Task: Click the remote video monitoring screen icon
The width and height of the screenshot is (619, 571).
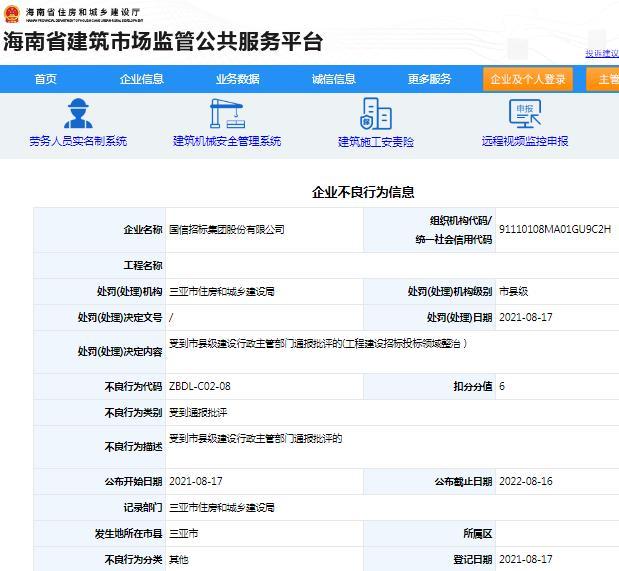Action: click(x=525, y=113)
